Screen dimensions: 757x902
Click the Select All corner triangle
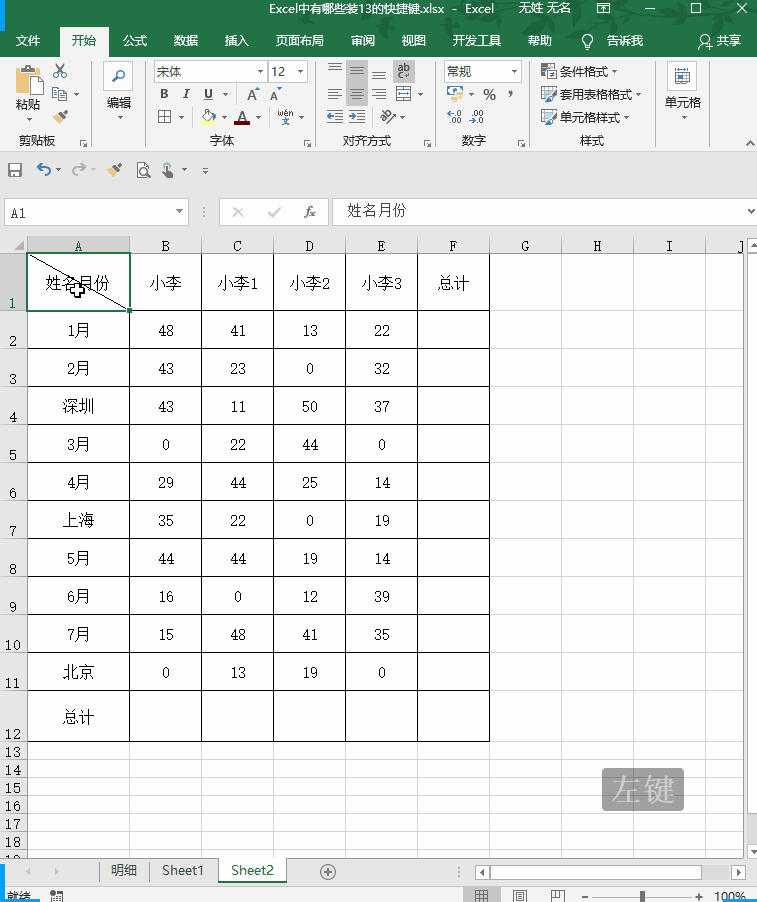coord(18,245)
